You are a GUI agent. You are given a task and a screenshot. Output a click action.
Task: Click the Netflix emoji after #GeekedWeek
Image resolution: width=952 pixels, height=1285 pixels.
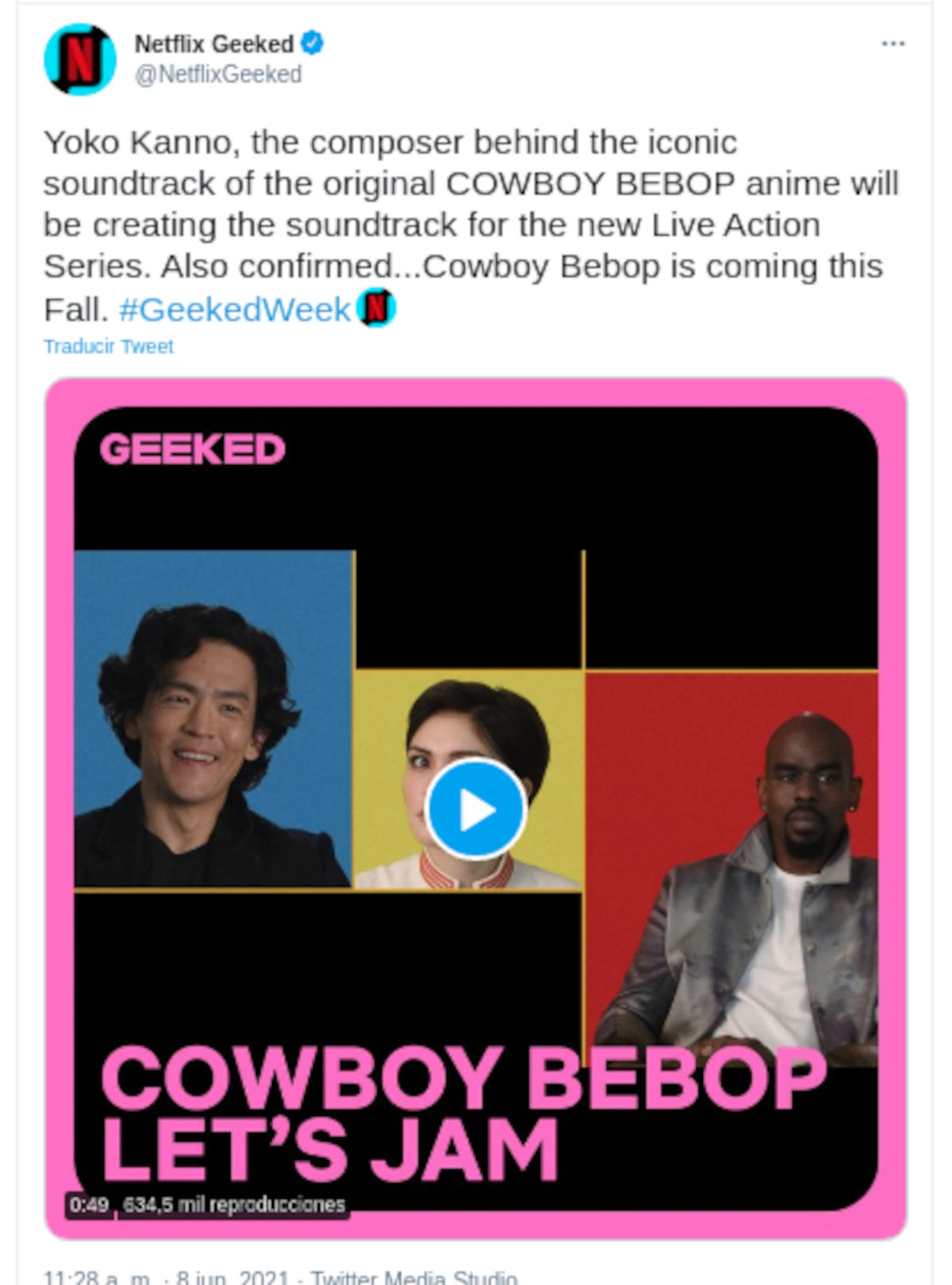376,308
